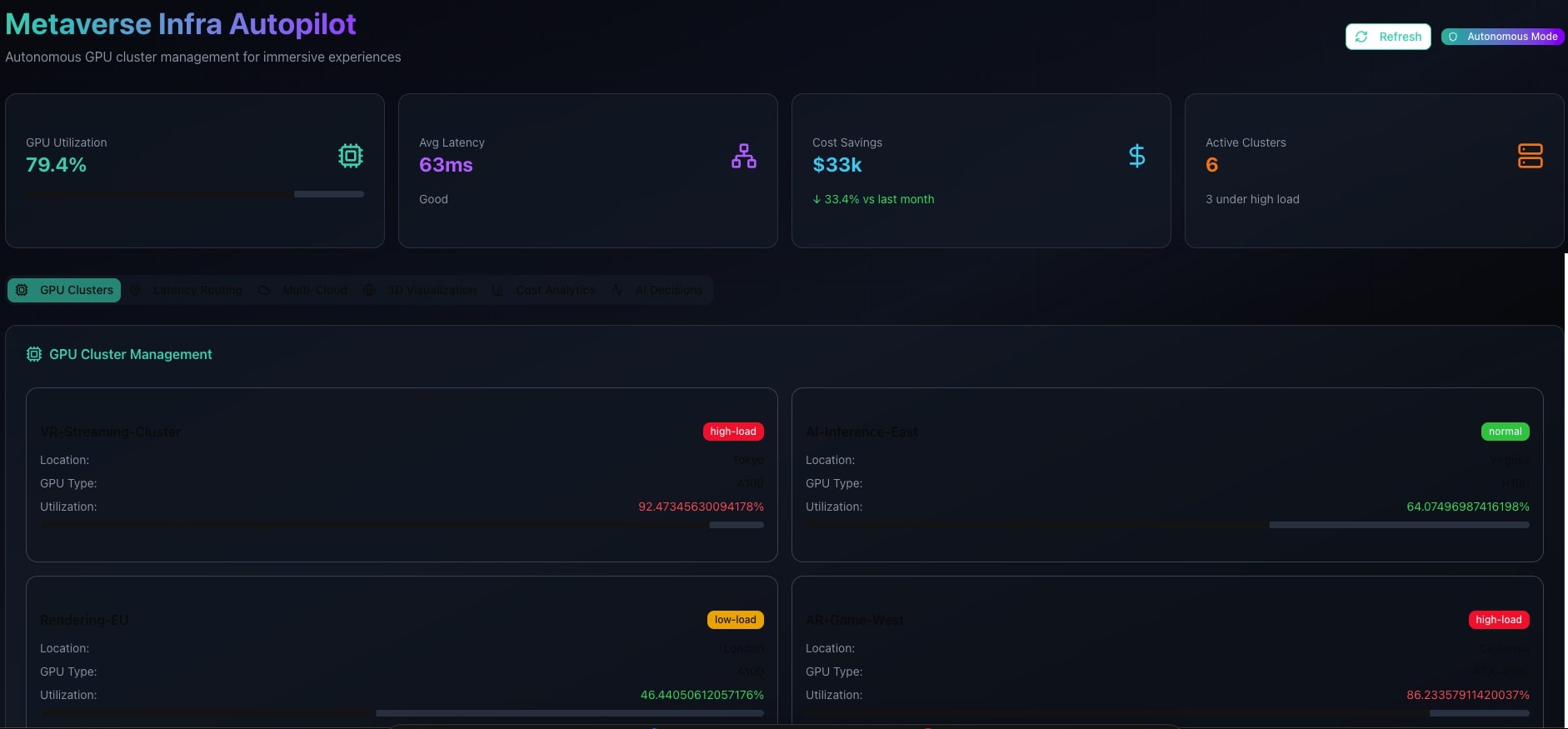Click the Active Clusters count 6
Image resolution: width=1568 pixels, height=729 pixels.
pyautogui.click(x=1211, y=165)
